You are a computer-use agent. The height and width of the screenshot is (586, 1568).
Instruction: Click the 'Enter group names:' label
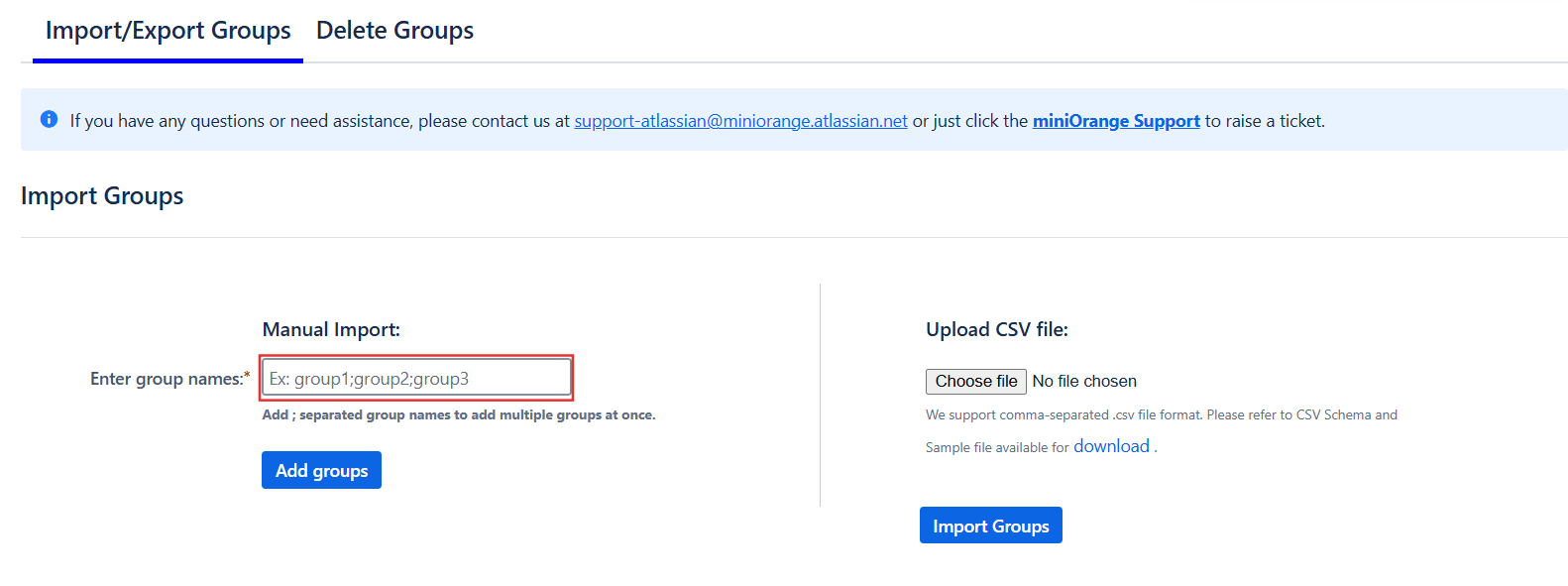click(166, 379)
